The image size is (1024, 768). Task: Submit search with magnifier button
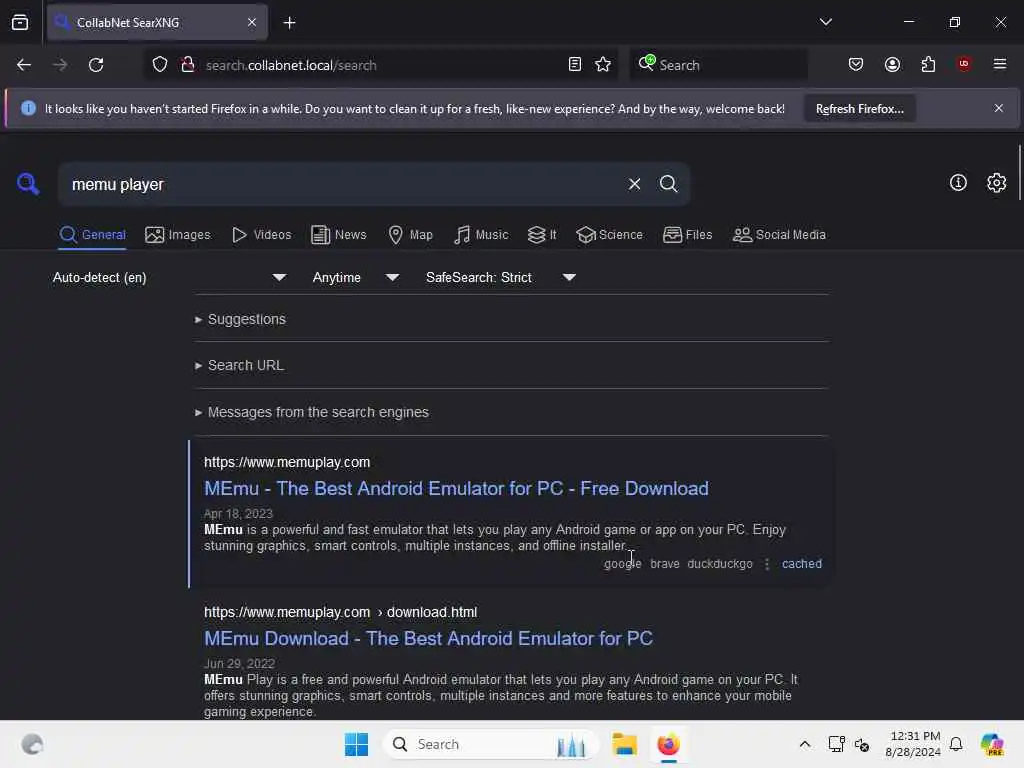pyautogui.click(x=668, y=184)
